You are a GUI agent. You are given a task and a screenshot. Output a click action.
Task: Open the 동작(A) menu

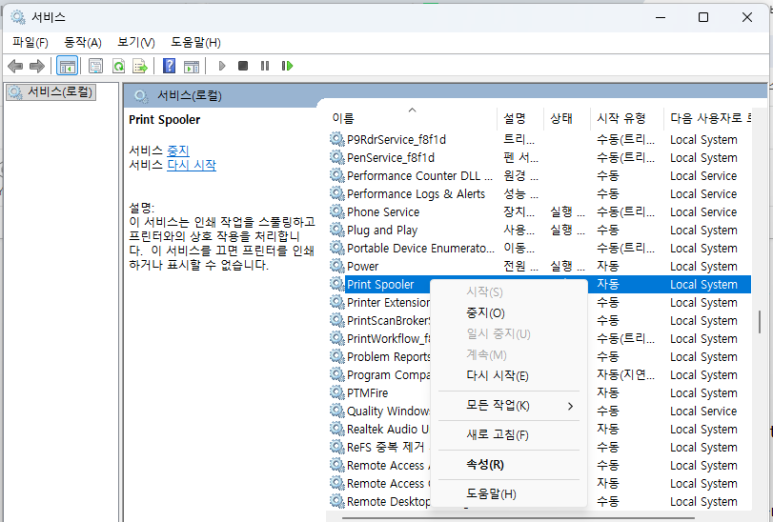pyautogui.click(x=83, y=42)
